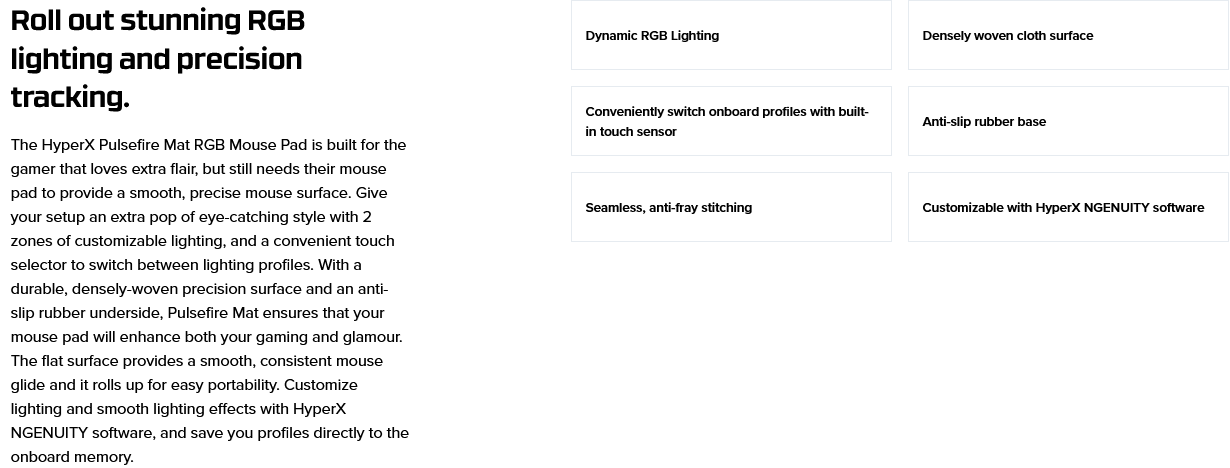This screenshot has width=1230, height=468.
Task: Open the built-in touch sensor profiles card
Action: [731, 121]
